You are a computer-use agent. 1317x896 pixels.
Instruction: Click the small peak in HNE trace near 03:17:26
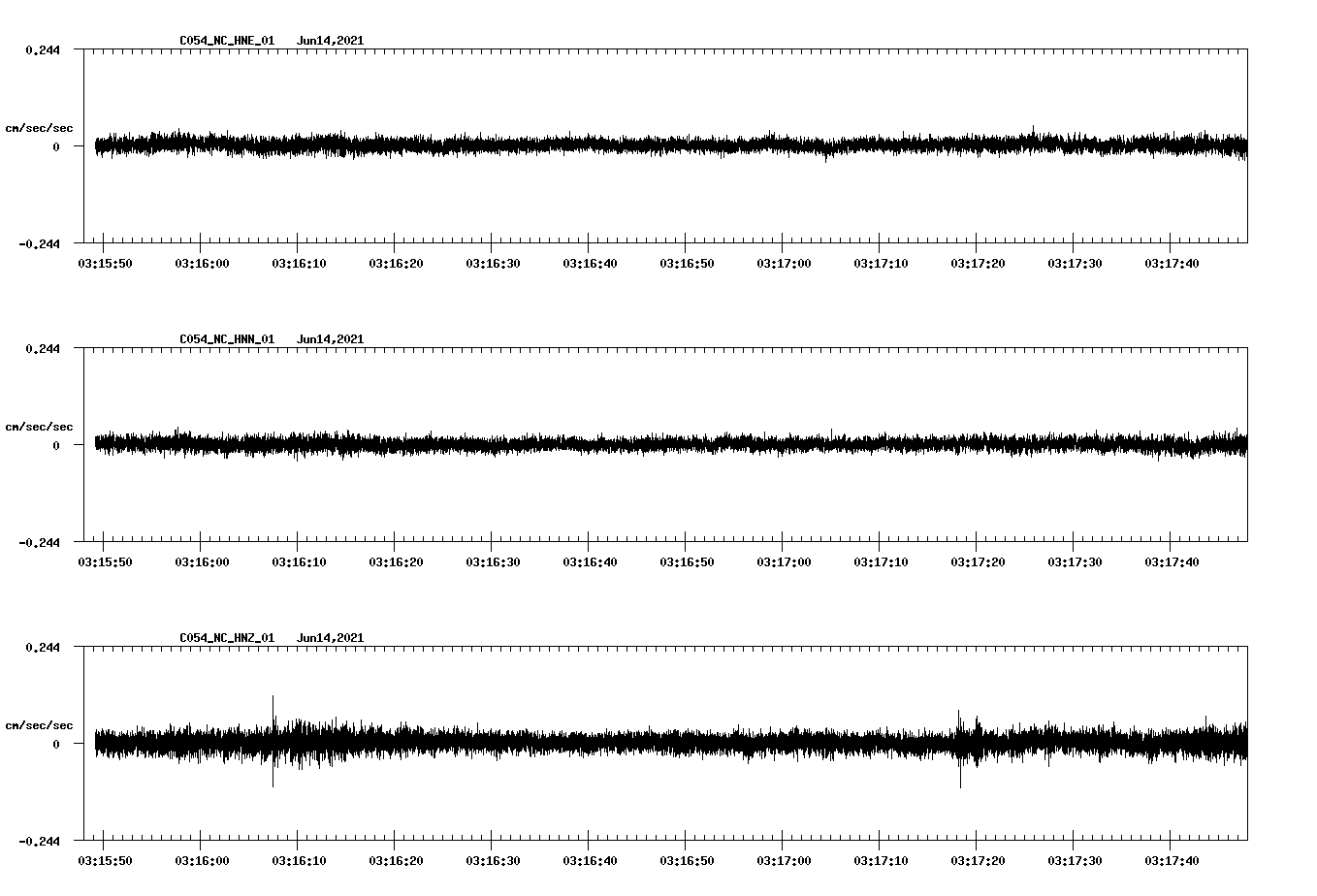[x=1033, y=134]
